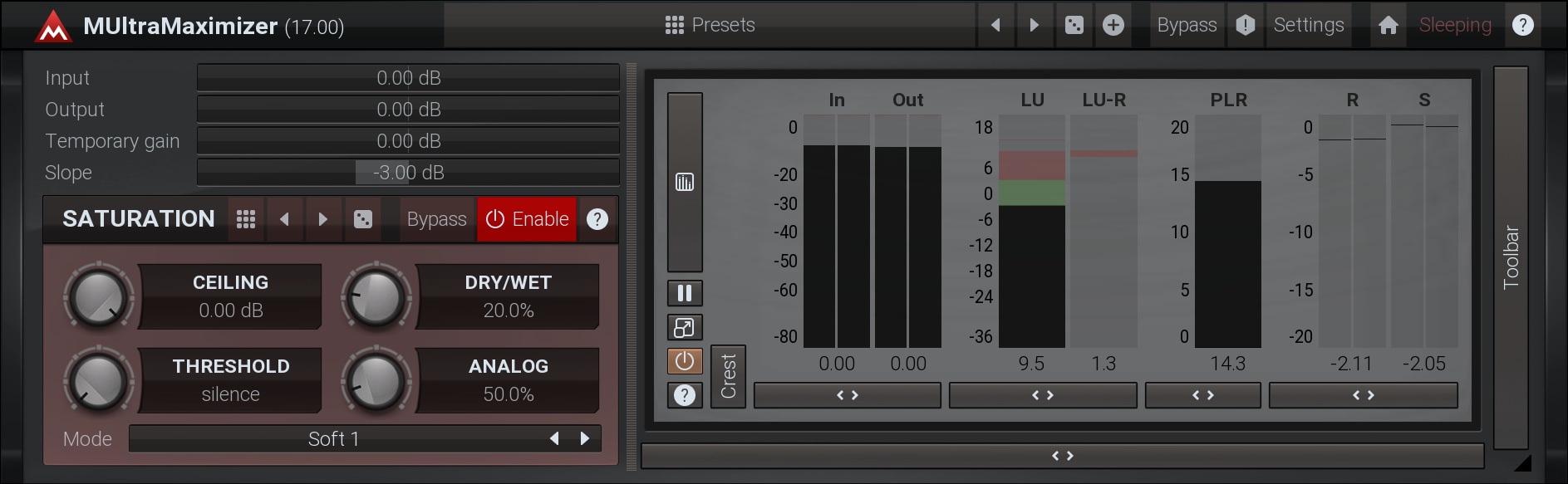1568x484 pixels.
Task: Click the meter pop-out window icon
Action: tap(685, 328)
